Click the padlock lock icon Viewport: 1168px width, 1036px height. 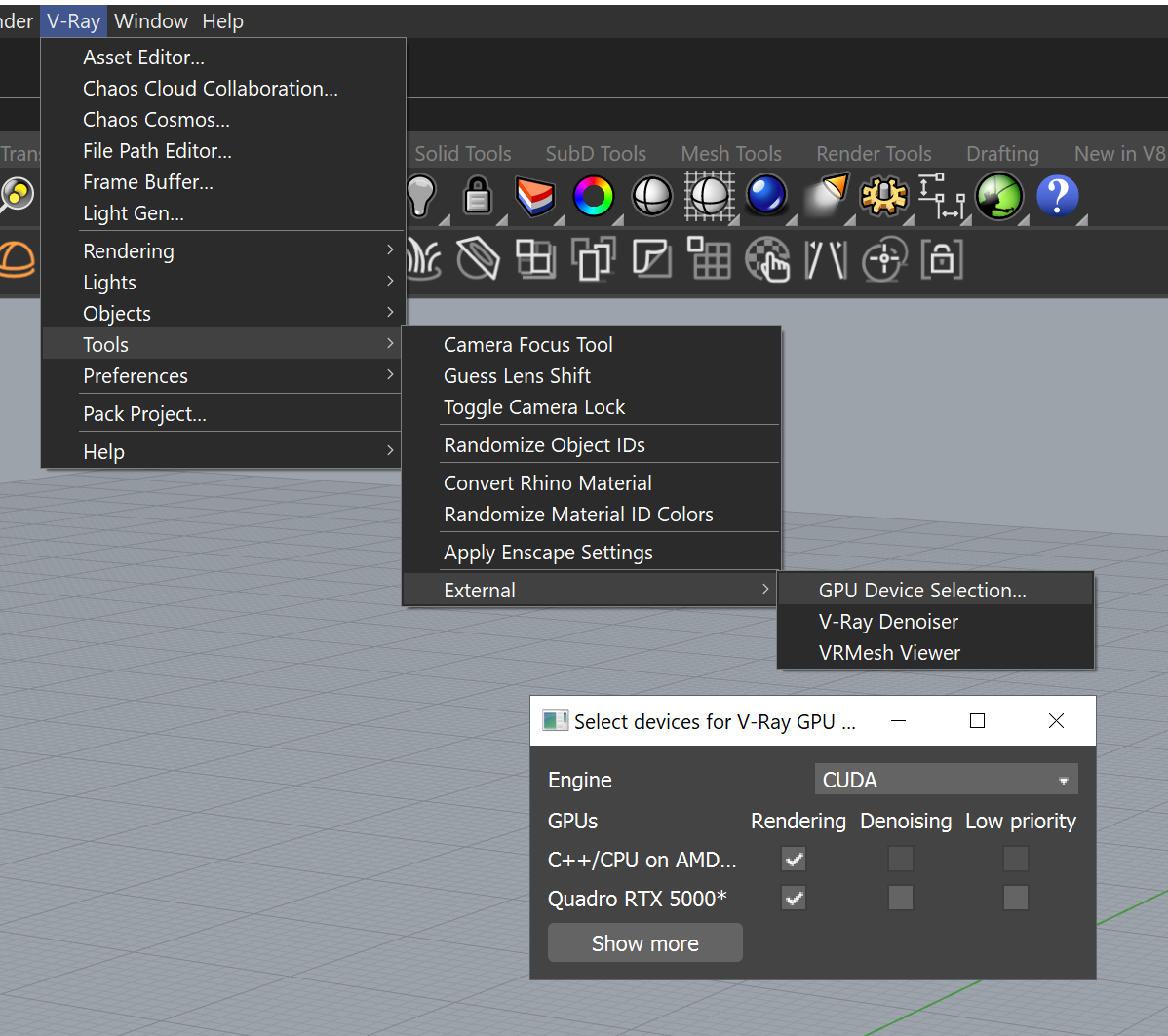478,196
